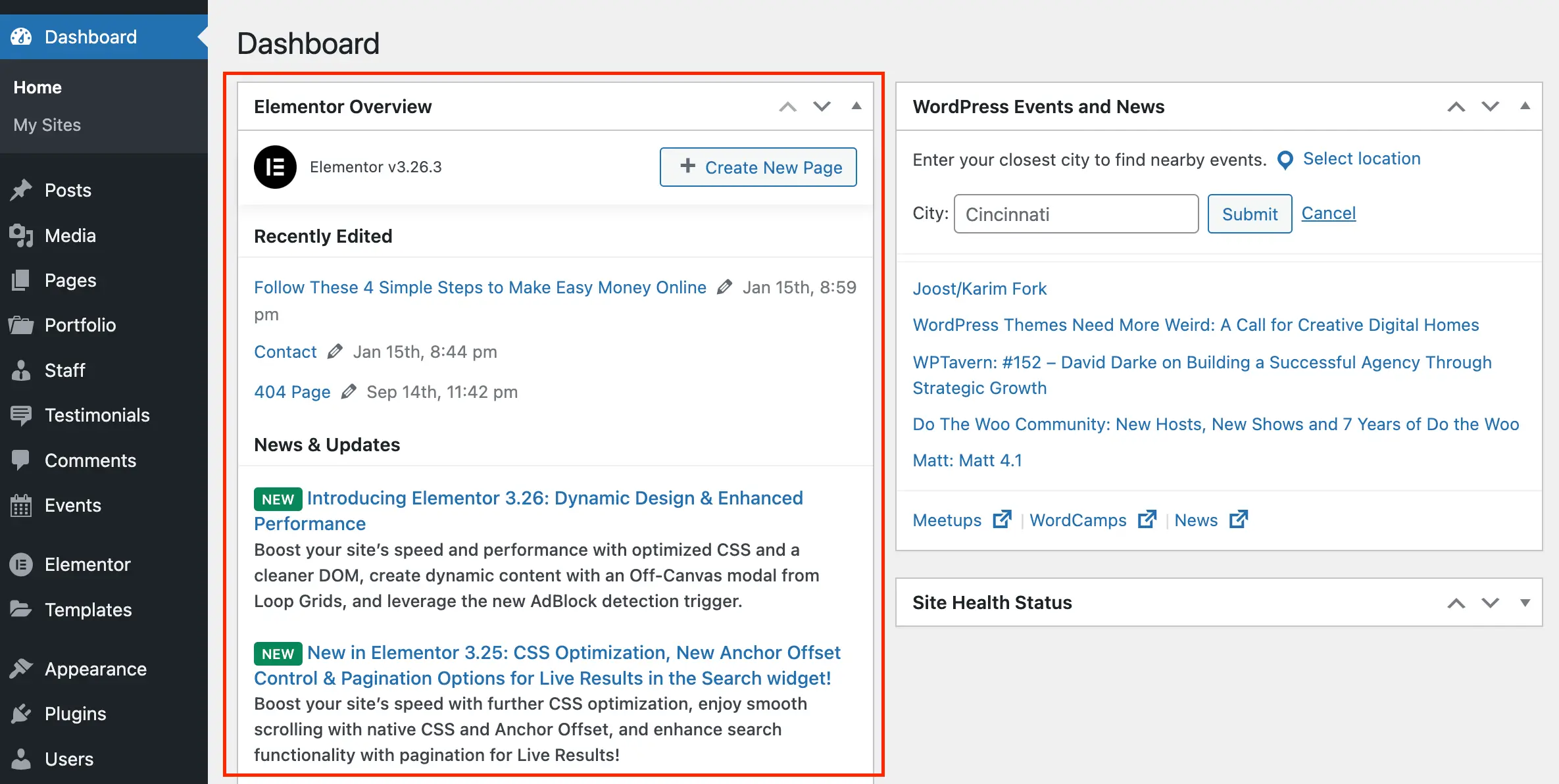This screenshot has width=1559, height=784.
Task: Click the Elementor sidebar logo icon
Action: pos(21,564)
